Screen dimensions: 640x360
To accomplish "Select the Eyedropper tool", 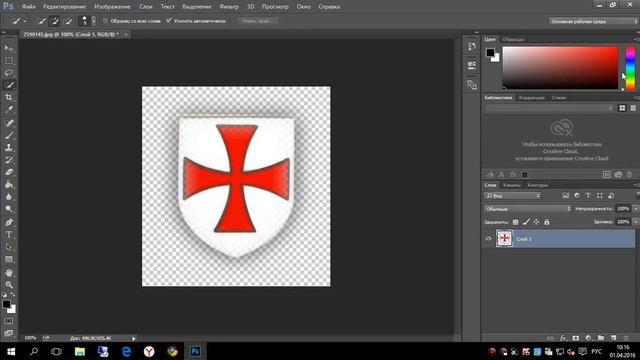I will (x=9, y=110).
